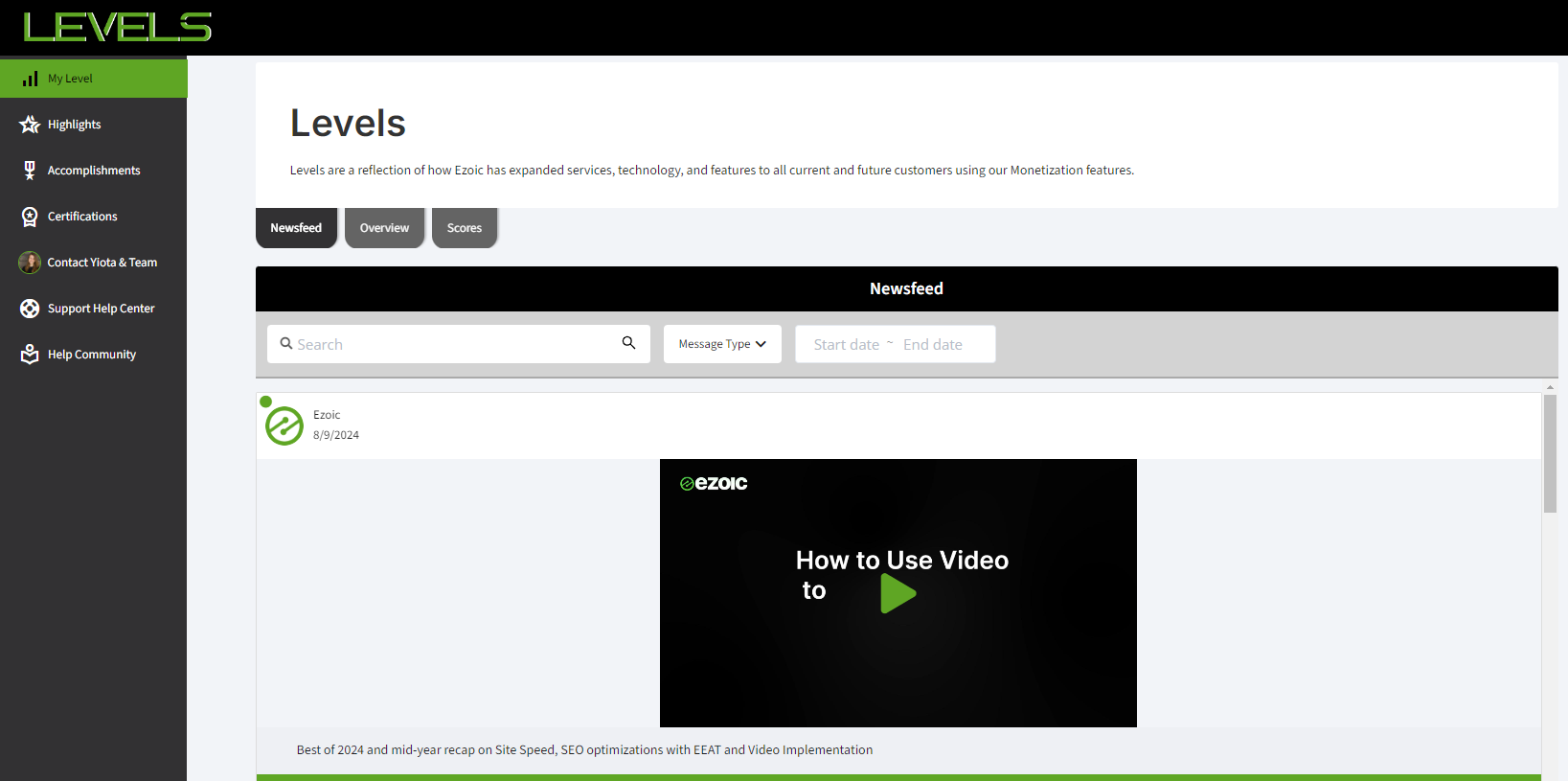1568x781 pixels.
Task: Open the Highlights sidebar link
Action: coord(75,125)
